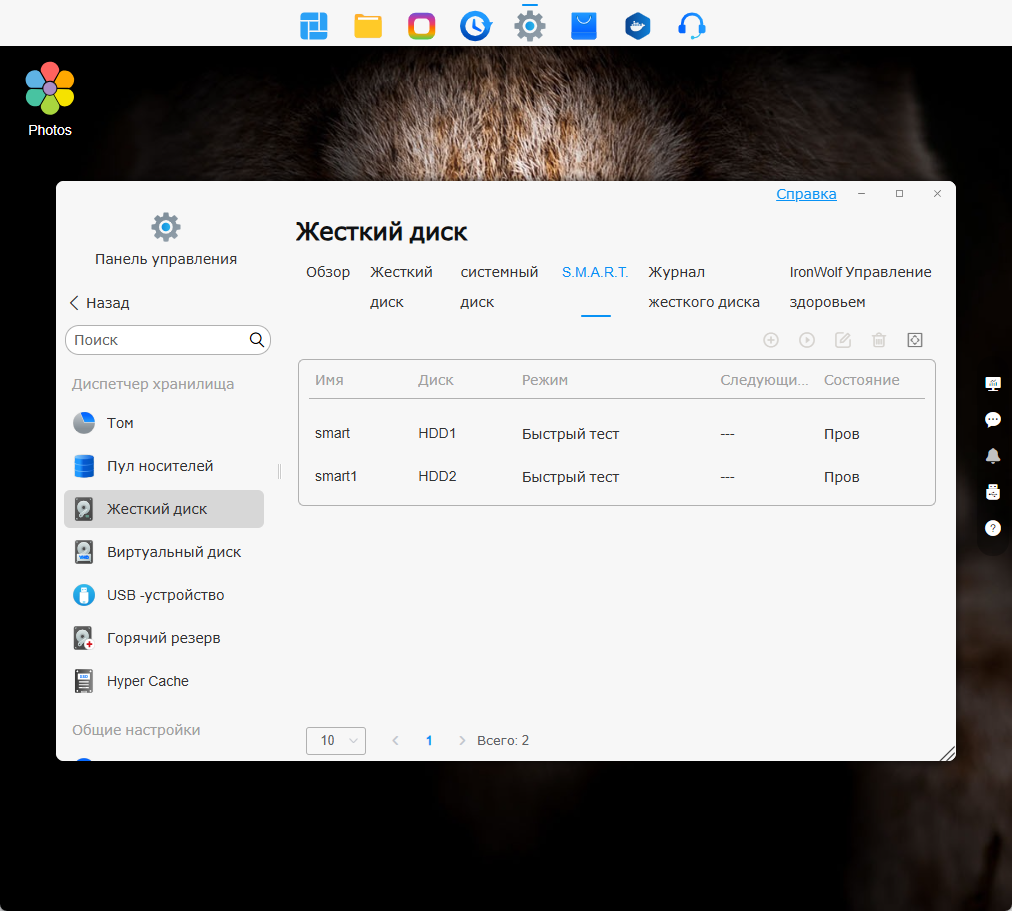
Task: Switch to the системный диск tab
Action: [499, 287]
